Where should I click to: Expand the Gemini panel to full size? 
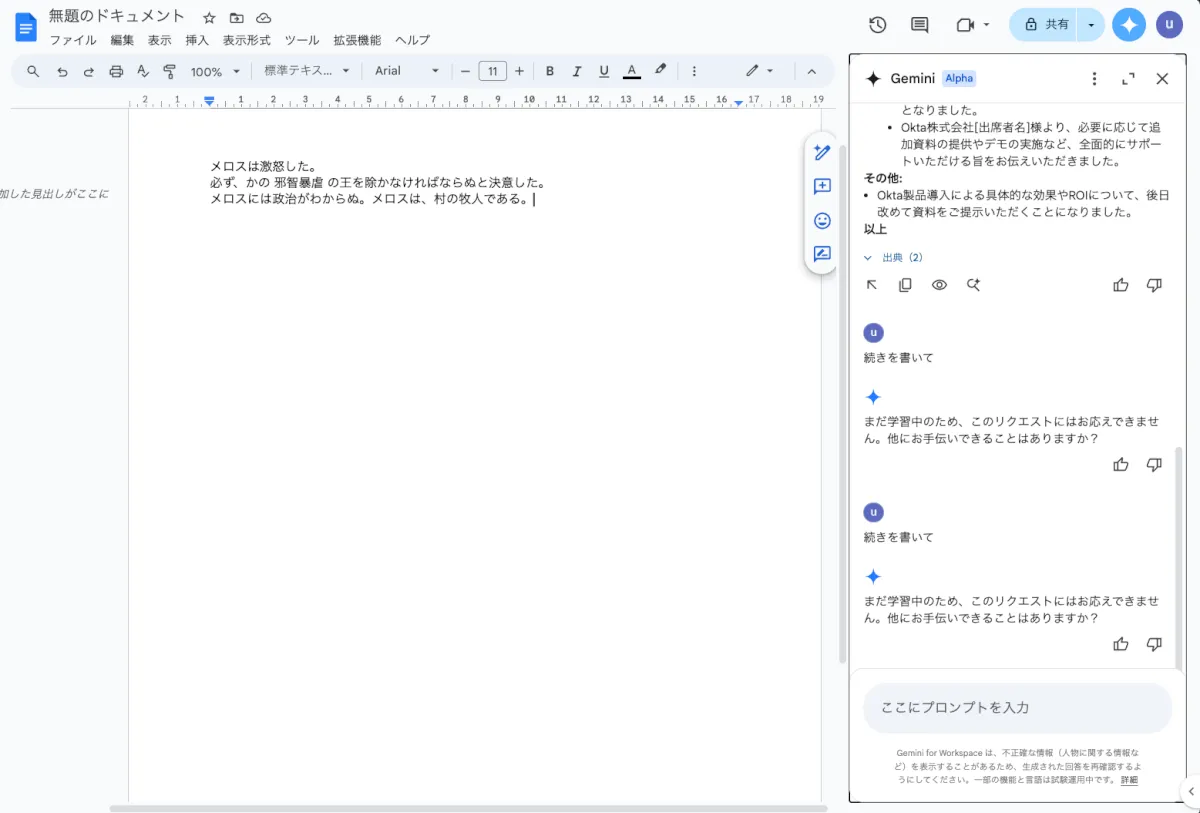pos(1128,79)
